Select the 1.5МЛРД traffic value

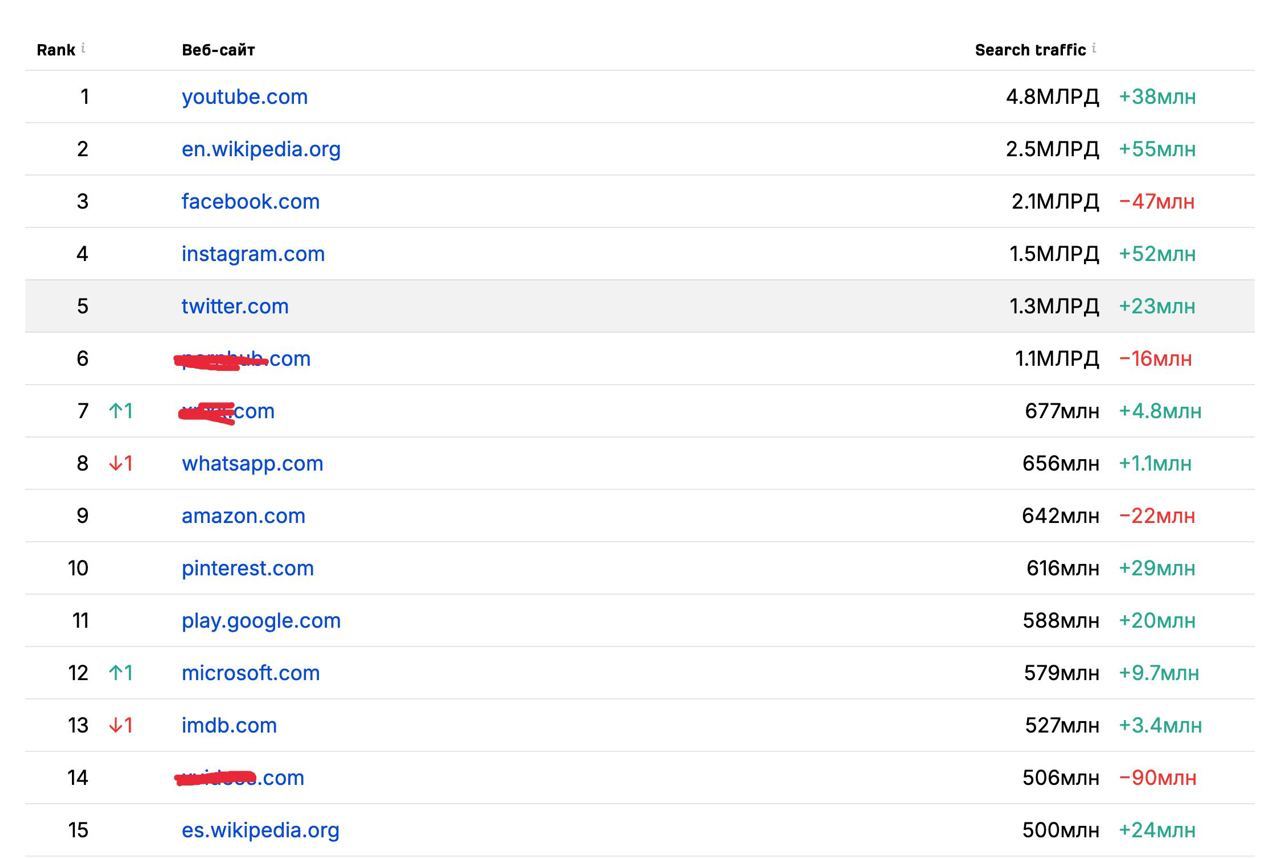pyautogui.click(x=1054, y=254)
